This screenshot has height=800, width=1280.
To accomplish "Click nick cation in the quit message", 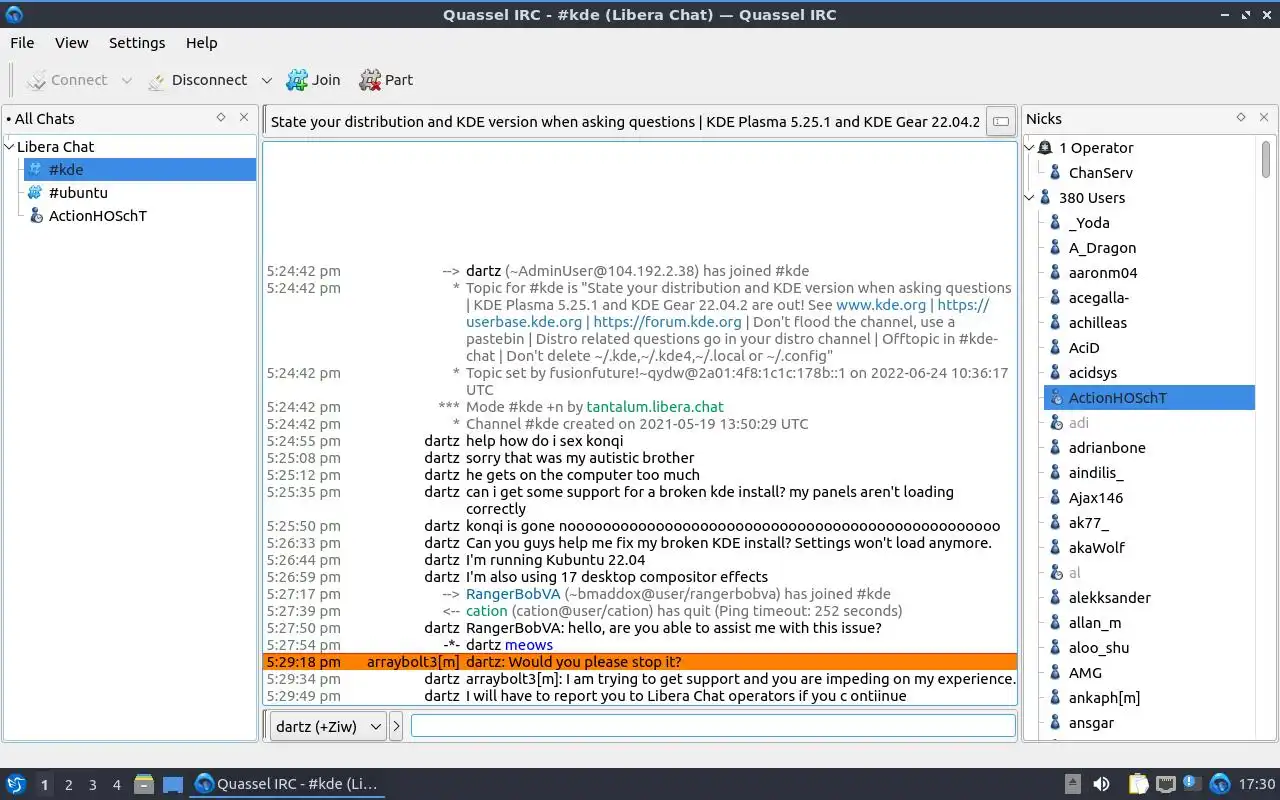I will (487, 611).
